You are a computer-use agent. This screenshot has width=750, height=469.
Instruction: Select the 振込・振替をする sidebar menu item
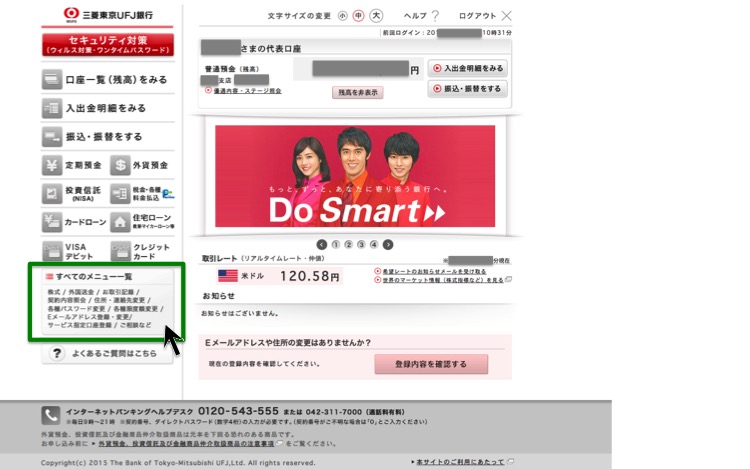(108, 137)
